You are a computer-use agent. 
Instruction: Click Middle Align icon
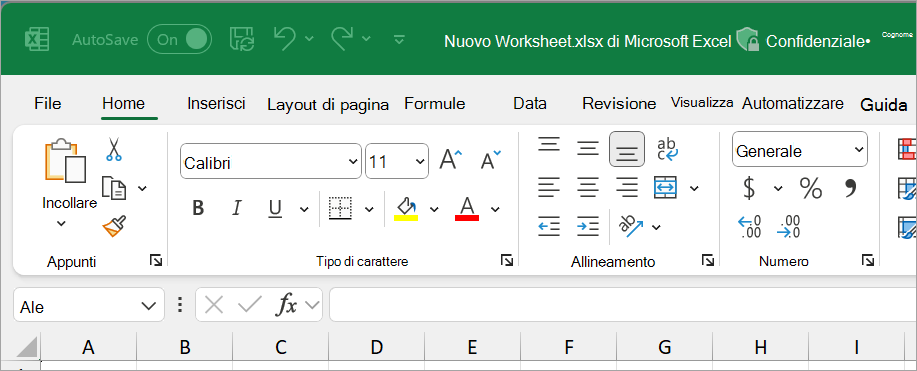(588, 148)
